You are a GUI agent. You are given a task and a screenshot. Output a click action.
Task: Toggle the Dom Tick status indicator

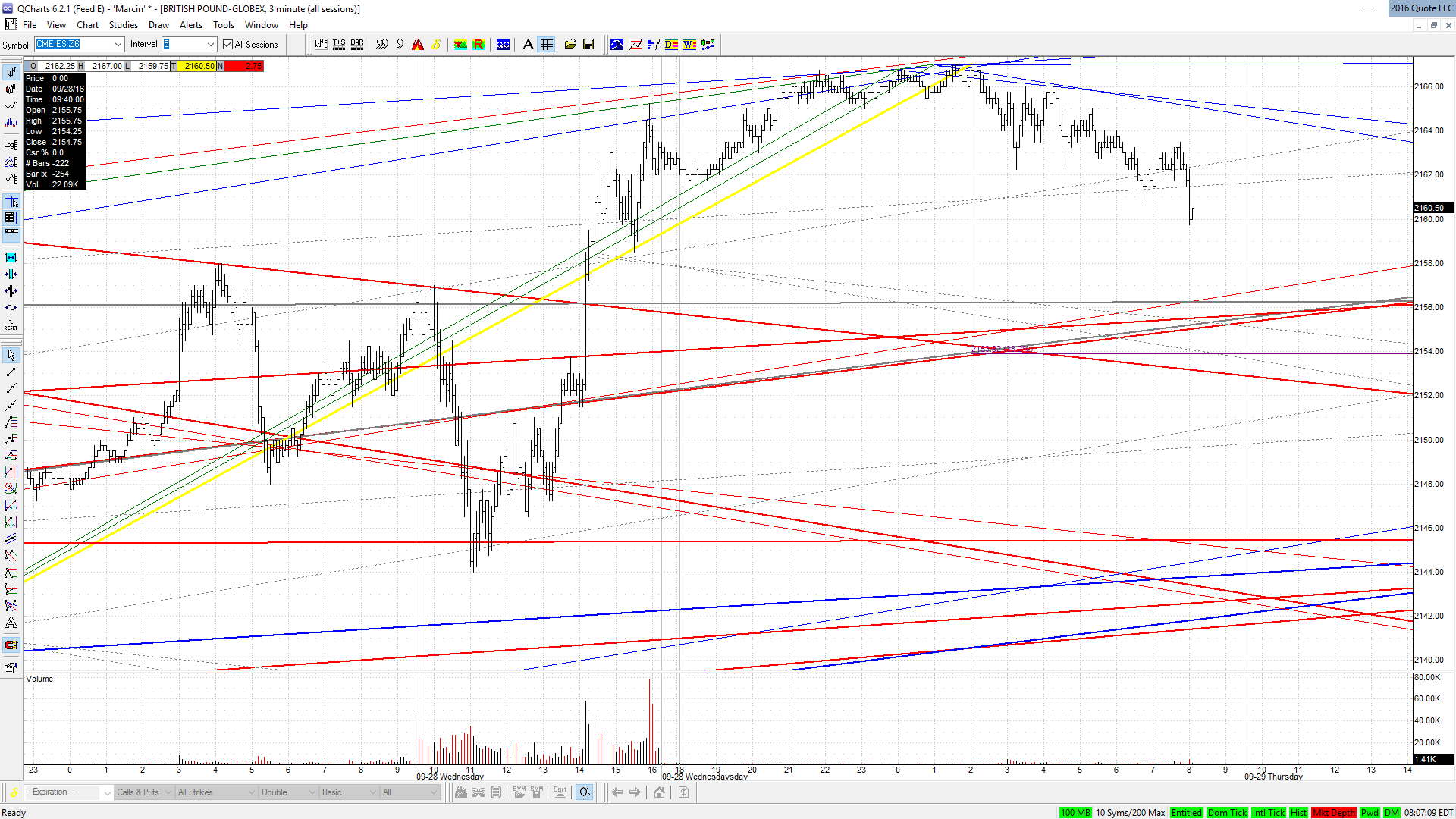1227,813
